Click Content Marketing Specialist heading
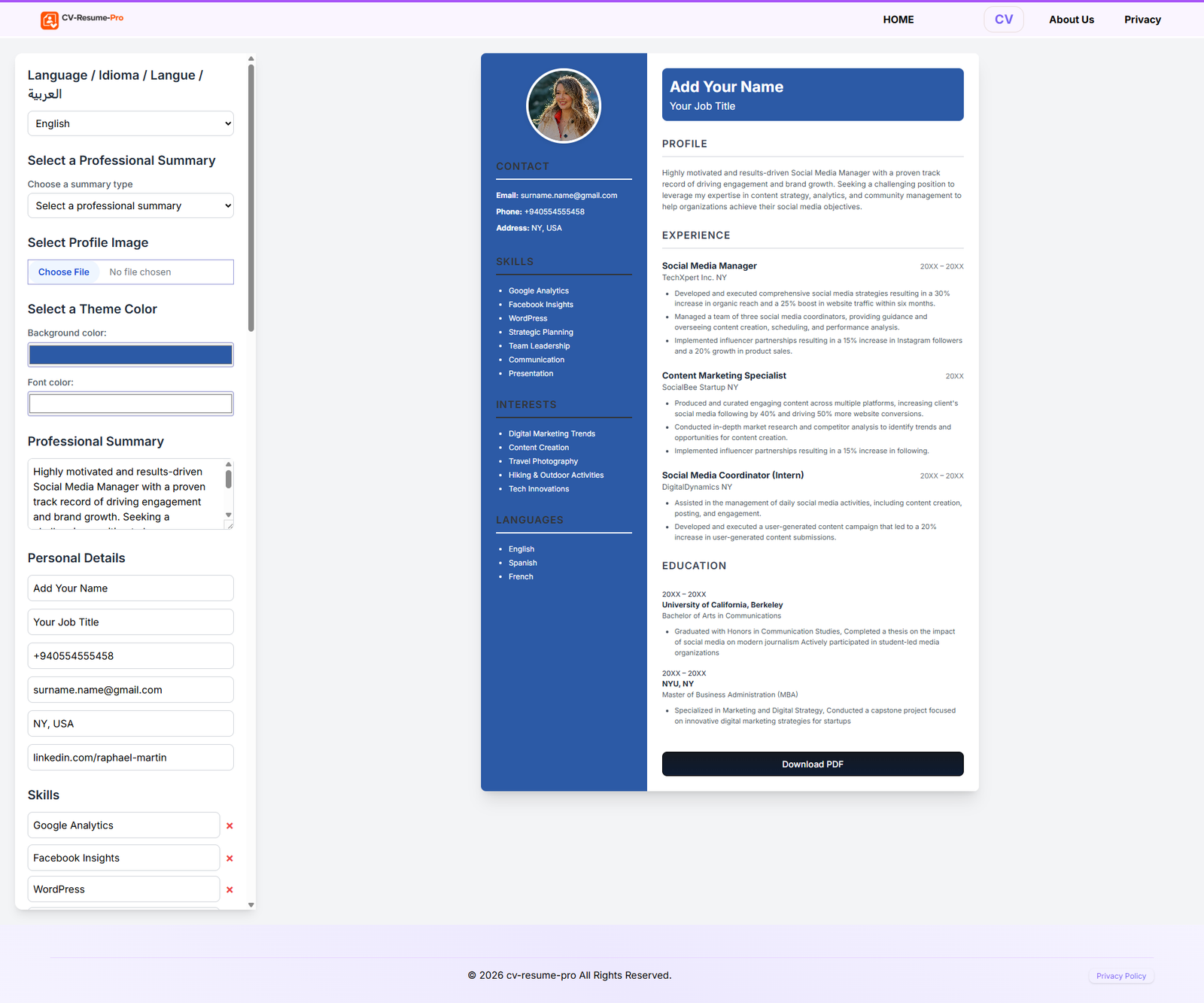Image resolution: width=1204 pixels, height=1003 pixels. [724, 375]
